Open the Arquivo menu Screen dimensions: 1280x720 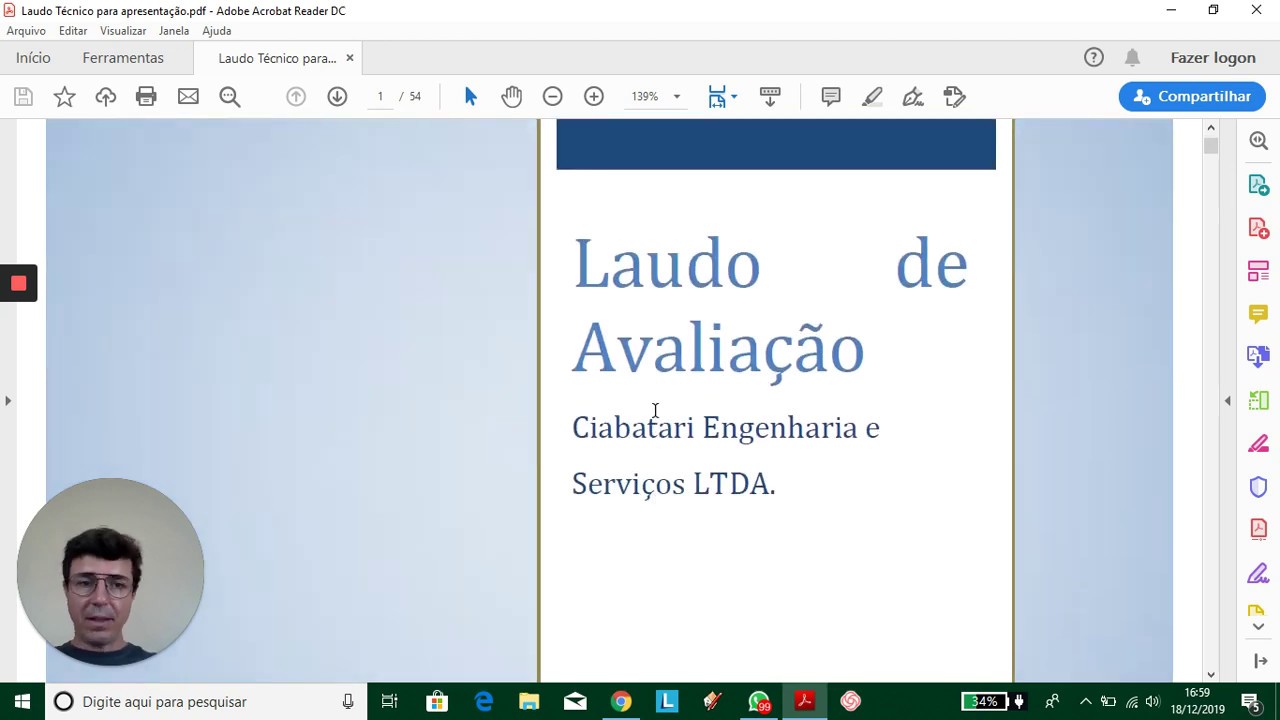tap(26, 31)
